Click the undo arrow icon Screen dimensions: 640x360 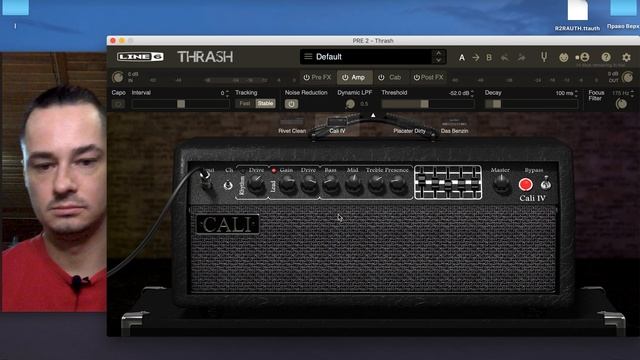505,58
